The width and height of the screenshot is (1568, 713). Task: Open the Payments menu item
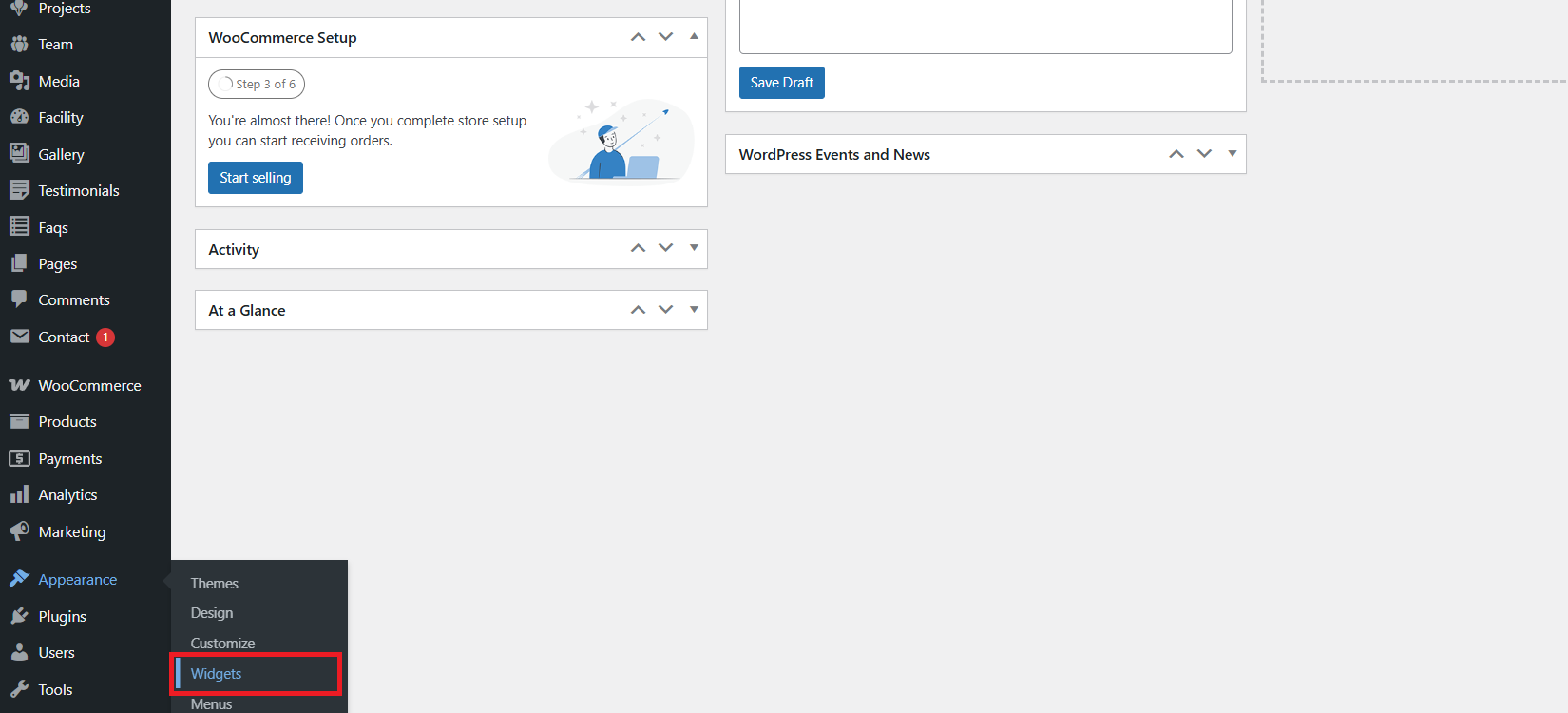(x=70, y=458)
